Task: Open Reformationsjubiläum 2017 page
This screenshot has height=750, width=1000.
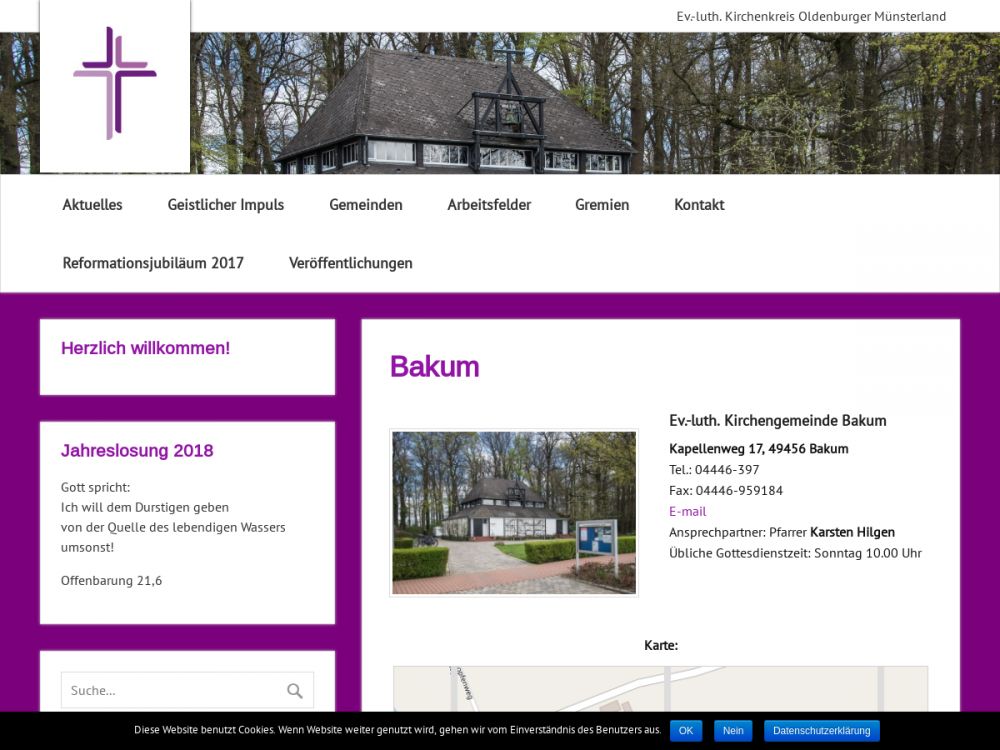Action: click(153, 263)
